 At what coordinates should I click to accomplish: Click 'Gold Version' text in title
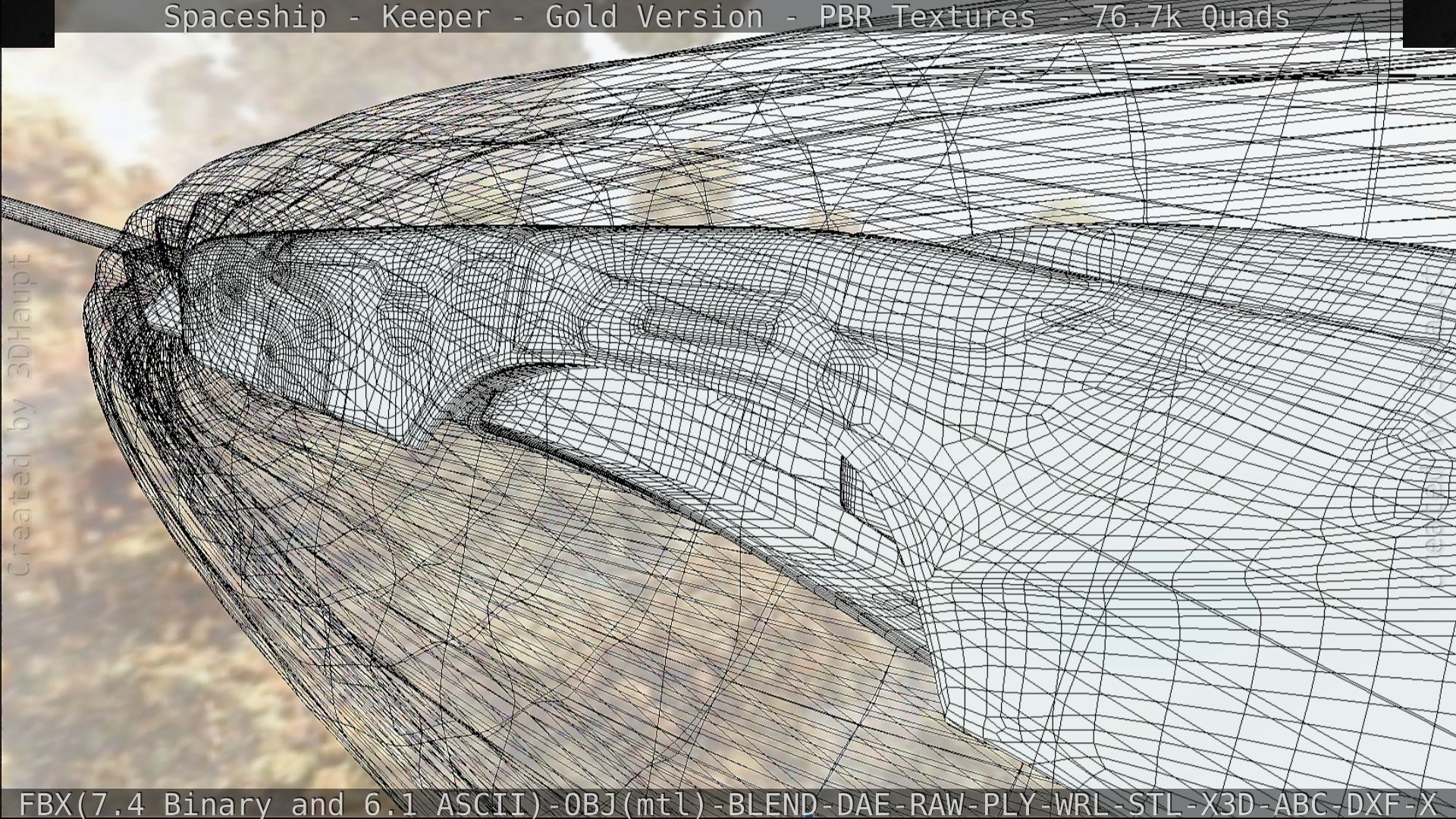(654, 17)
